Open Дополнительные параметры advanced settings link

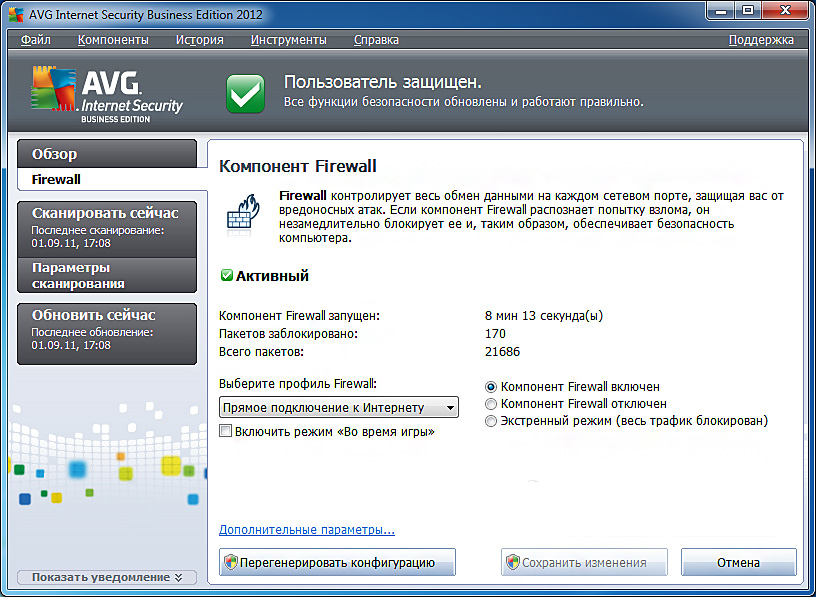coord(307,530)
